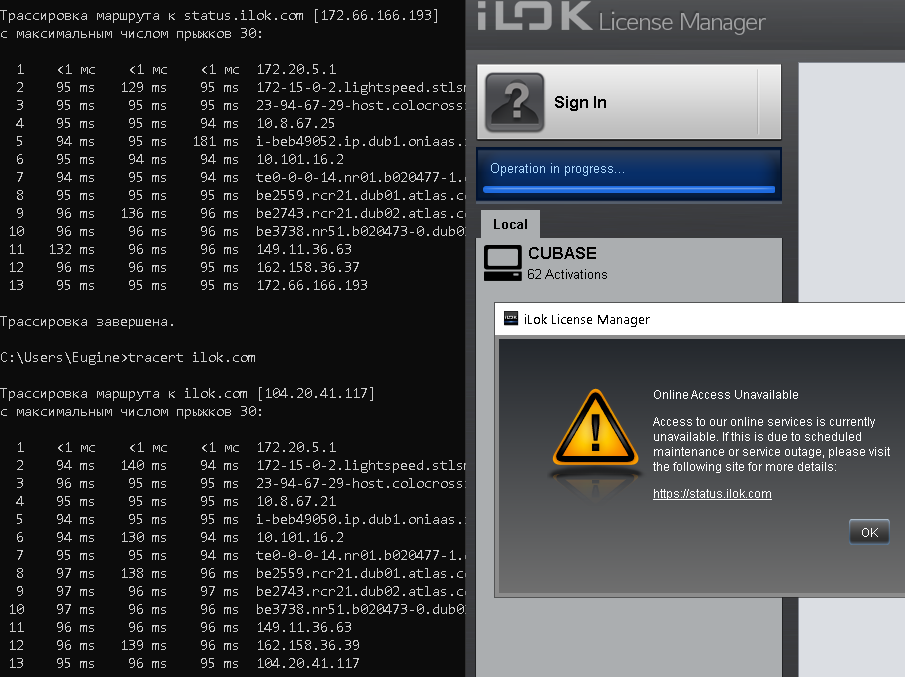Click the status.ilok.com trace header line
Screen dimensions: 905x677
[219, 16]
